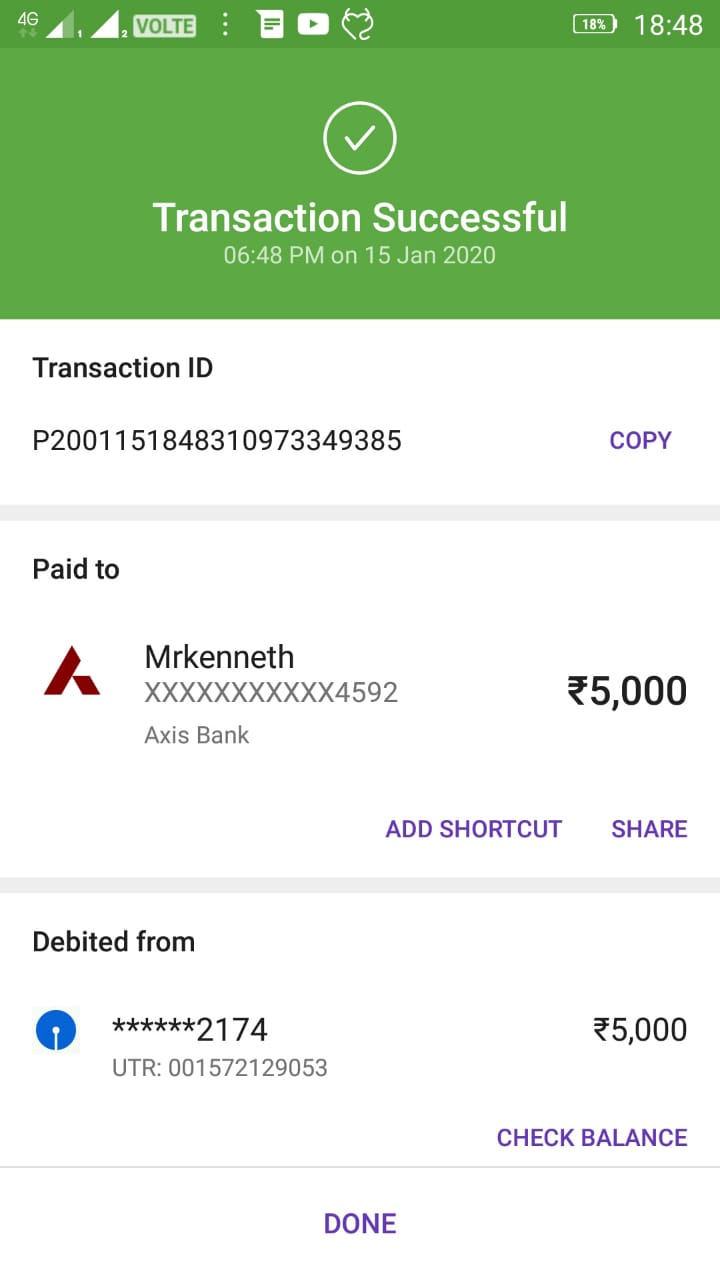Tap the VOLTE status indicator
The width and height of the screenshot is (720, 1280).
click(x=165, y=25)
